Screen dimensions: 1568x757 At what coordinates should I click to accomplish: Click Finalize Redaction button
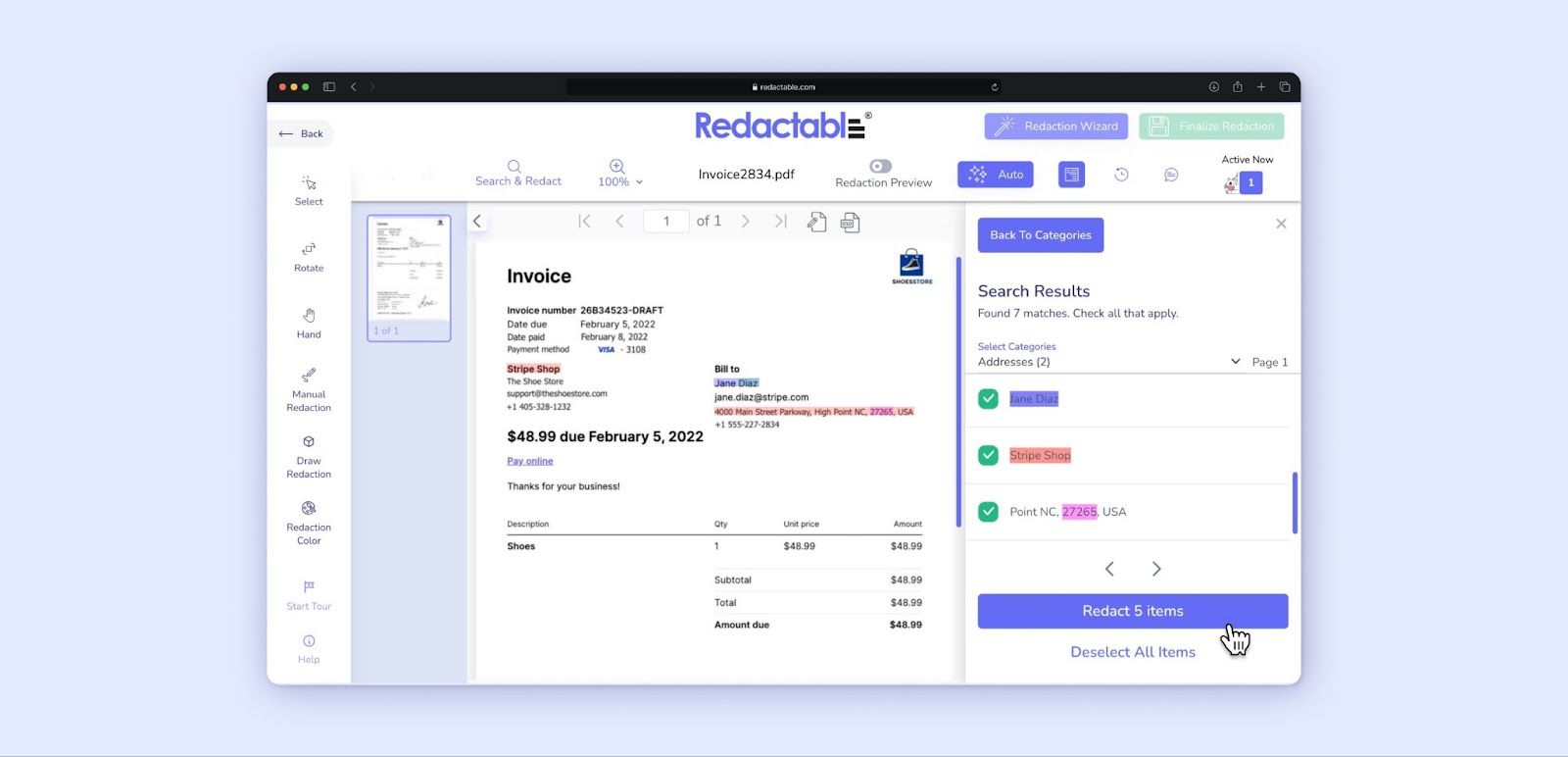tap(1211, 126)
